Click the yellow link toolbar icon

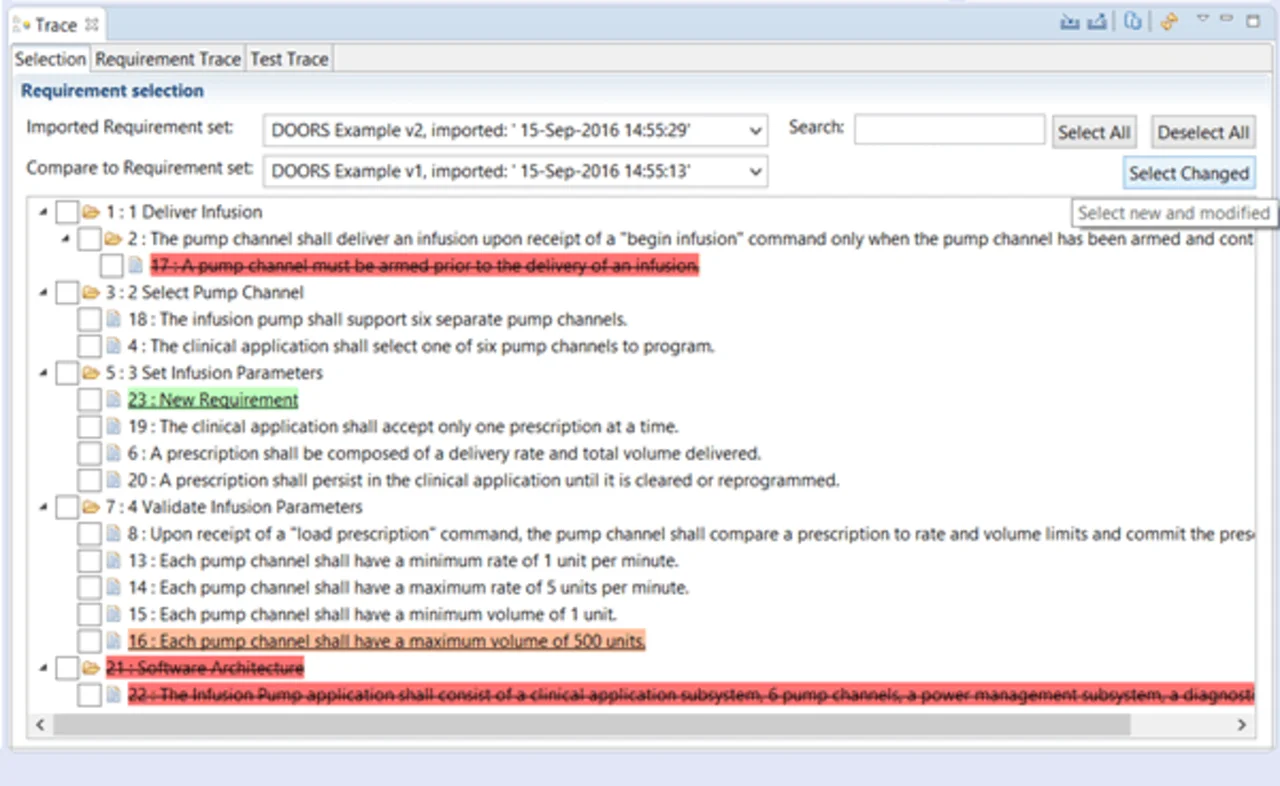click(1168, 22)
